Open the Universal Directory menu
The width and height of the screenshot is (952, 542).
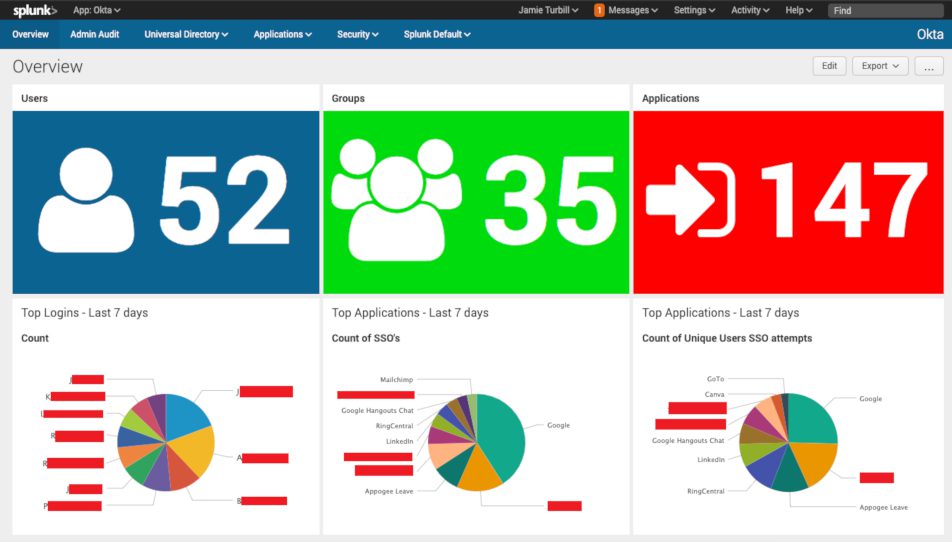click(186, 34)
